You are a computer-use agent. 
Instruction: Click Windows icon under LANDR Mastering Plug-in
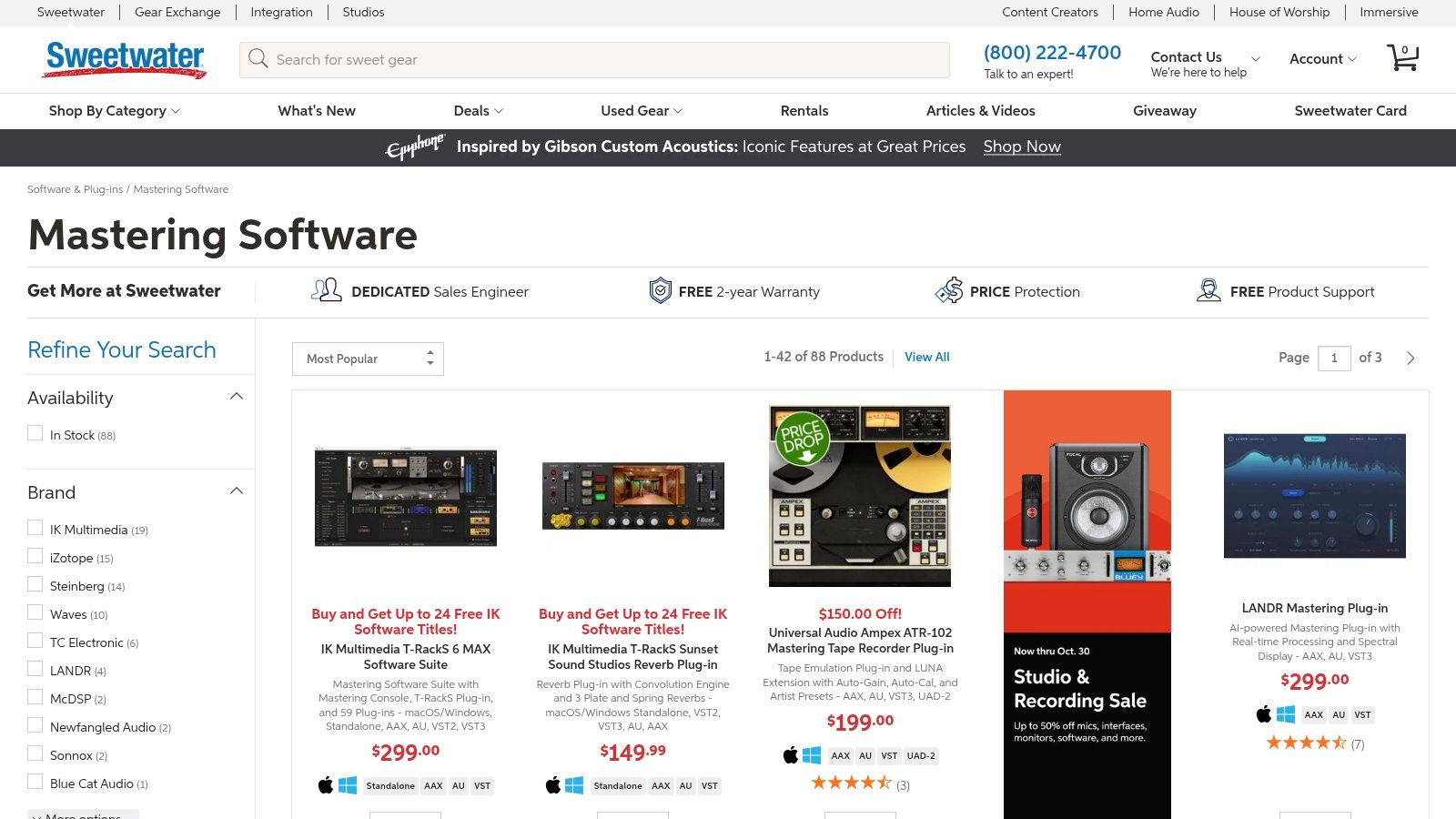[1286, 714]
